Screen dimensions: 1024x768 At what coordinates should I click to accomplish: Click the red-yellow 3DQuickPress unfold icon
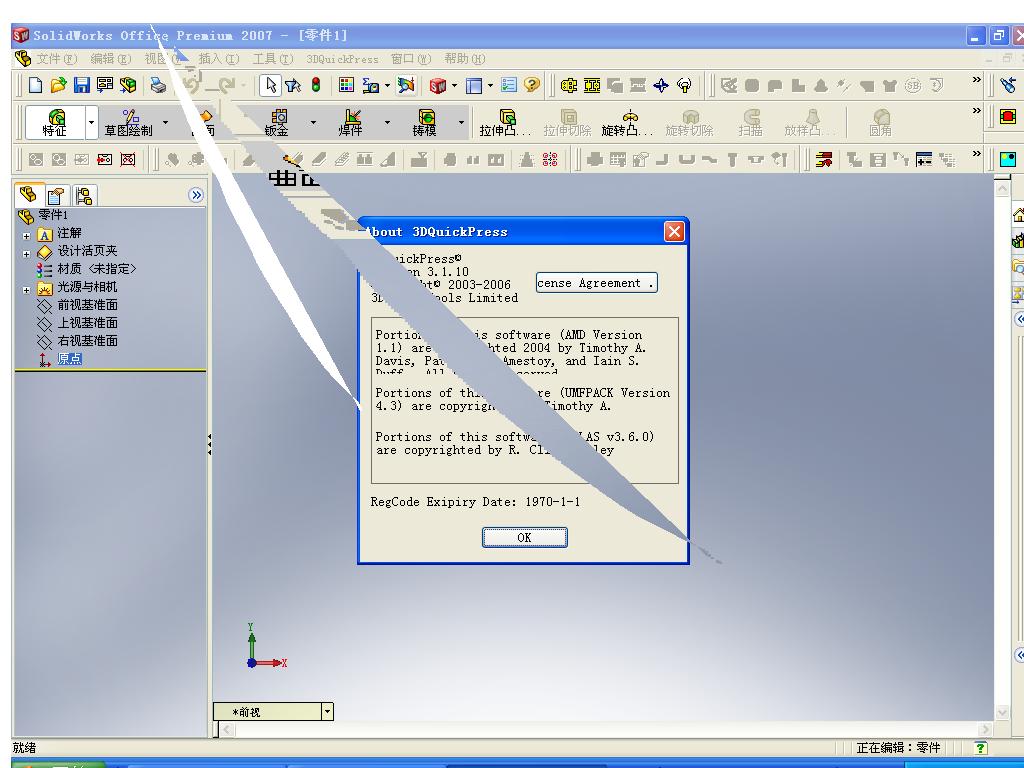pos(824,159)
